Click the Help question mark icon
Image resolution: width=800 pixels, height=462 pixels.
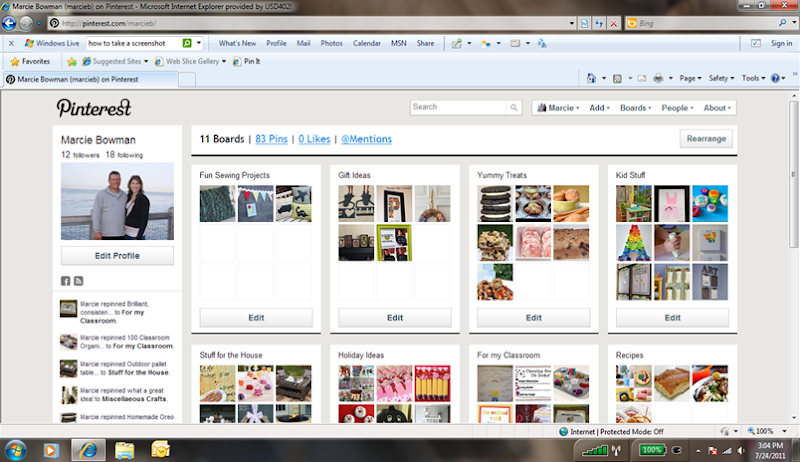[x=776, y=79]
